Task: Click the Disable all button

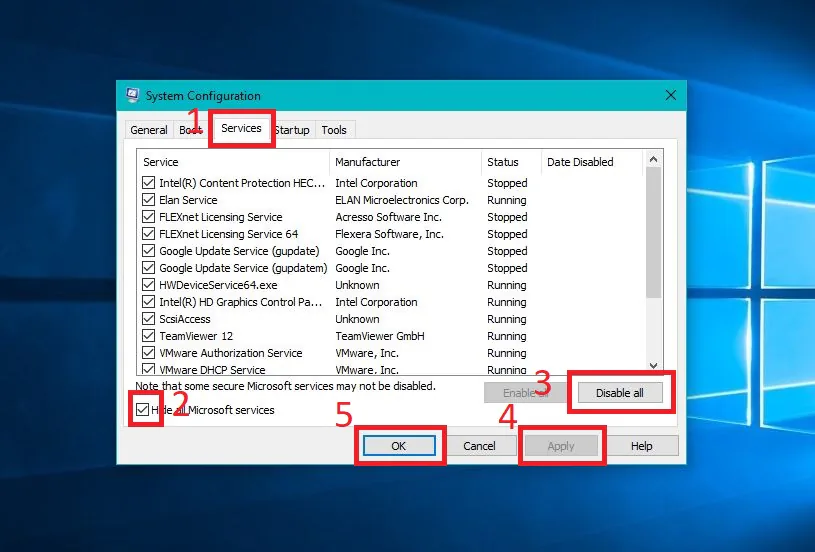Action: tap(620, 393)
